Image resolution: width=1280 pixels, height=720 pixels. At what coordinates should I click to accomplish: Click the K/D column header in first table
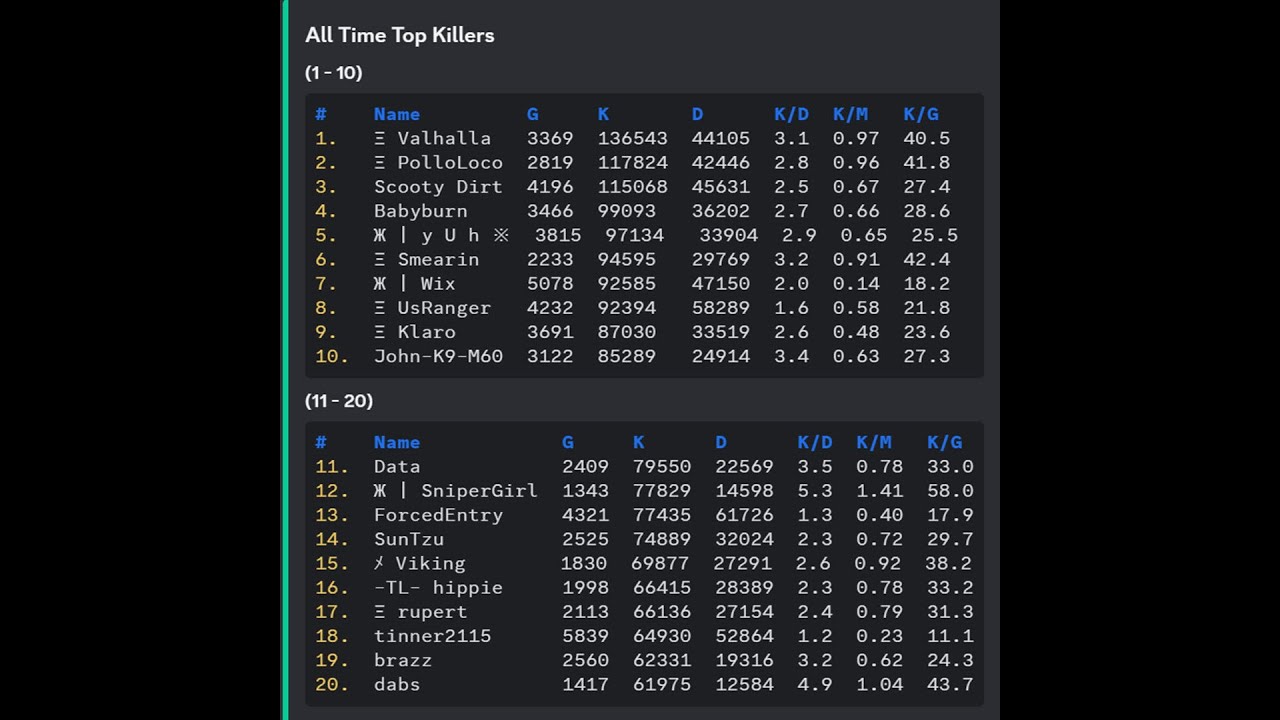(791, 114)
